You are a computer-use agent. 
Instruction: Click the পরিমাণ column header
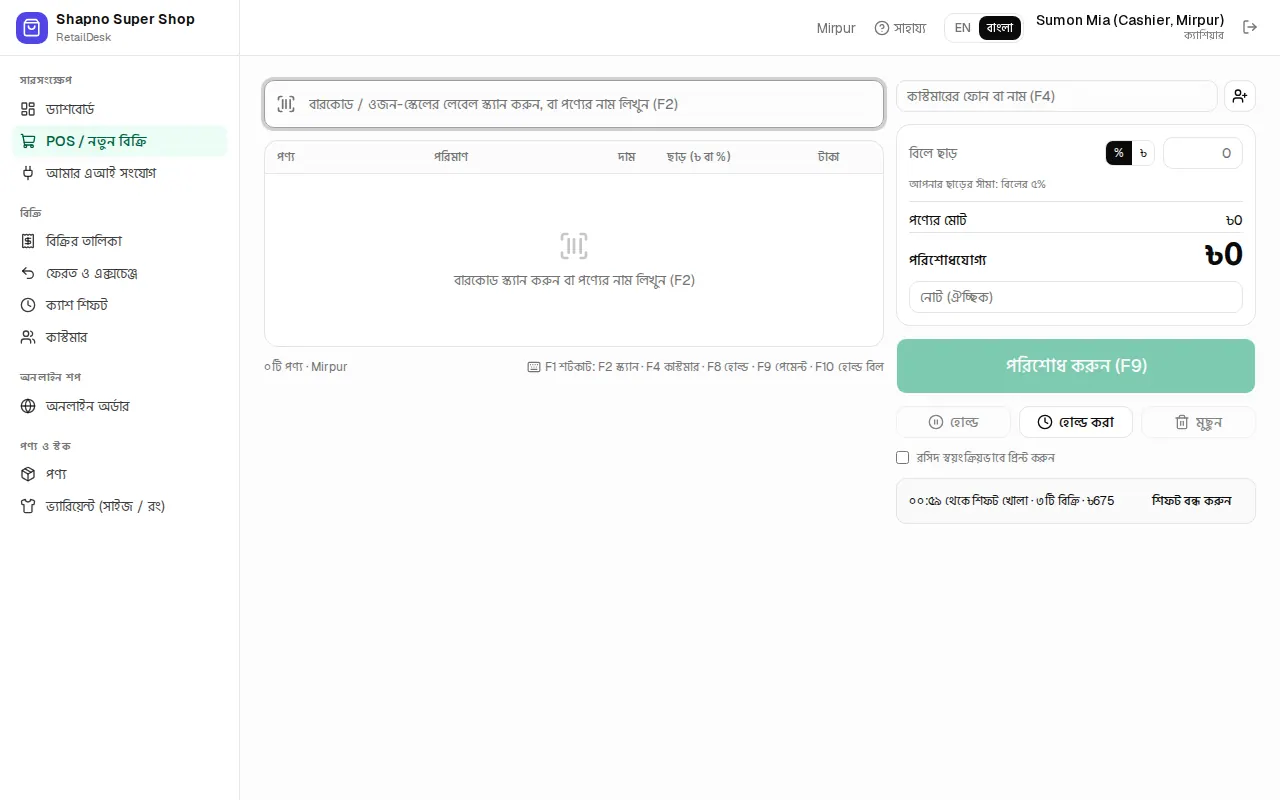(451, 157)
